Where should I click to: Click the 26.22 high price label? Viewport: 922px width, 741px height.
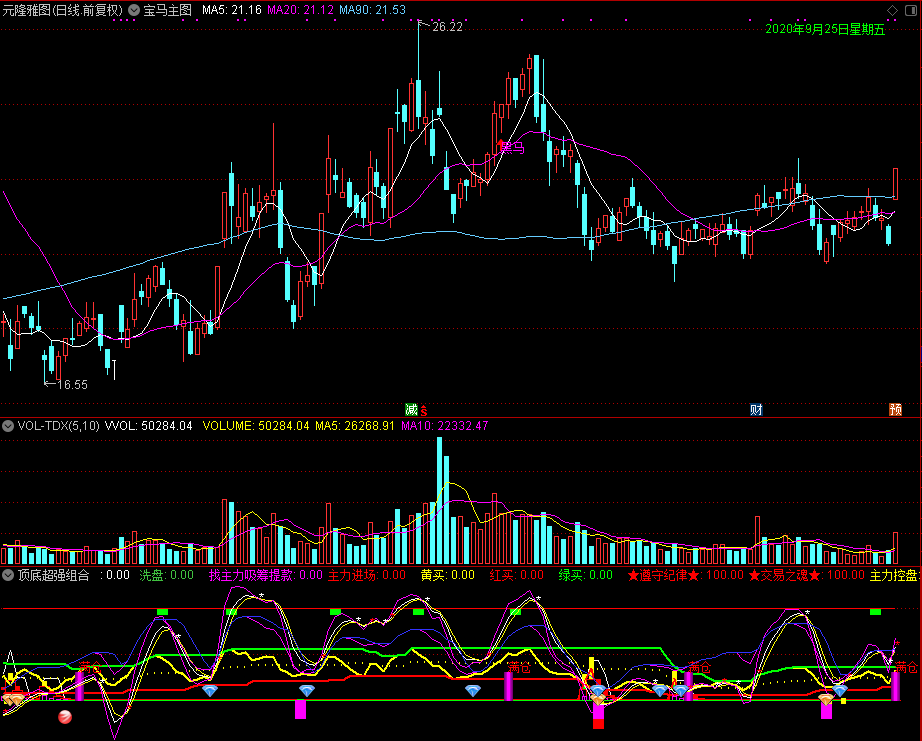(447, 27)
